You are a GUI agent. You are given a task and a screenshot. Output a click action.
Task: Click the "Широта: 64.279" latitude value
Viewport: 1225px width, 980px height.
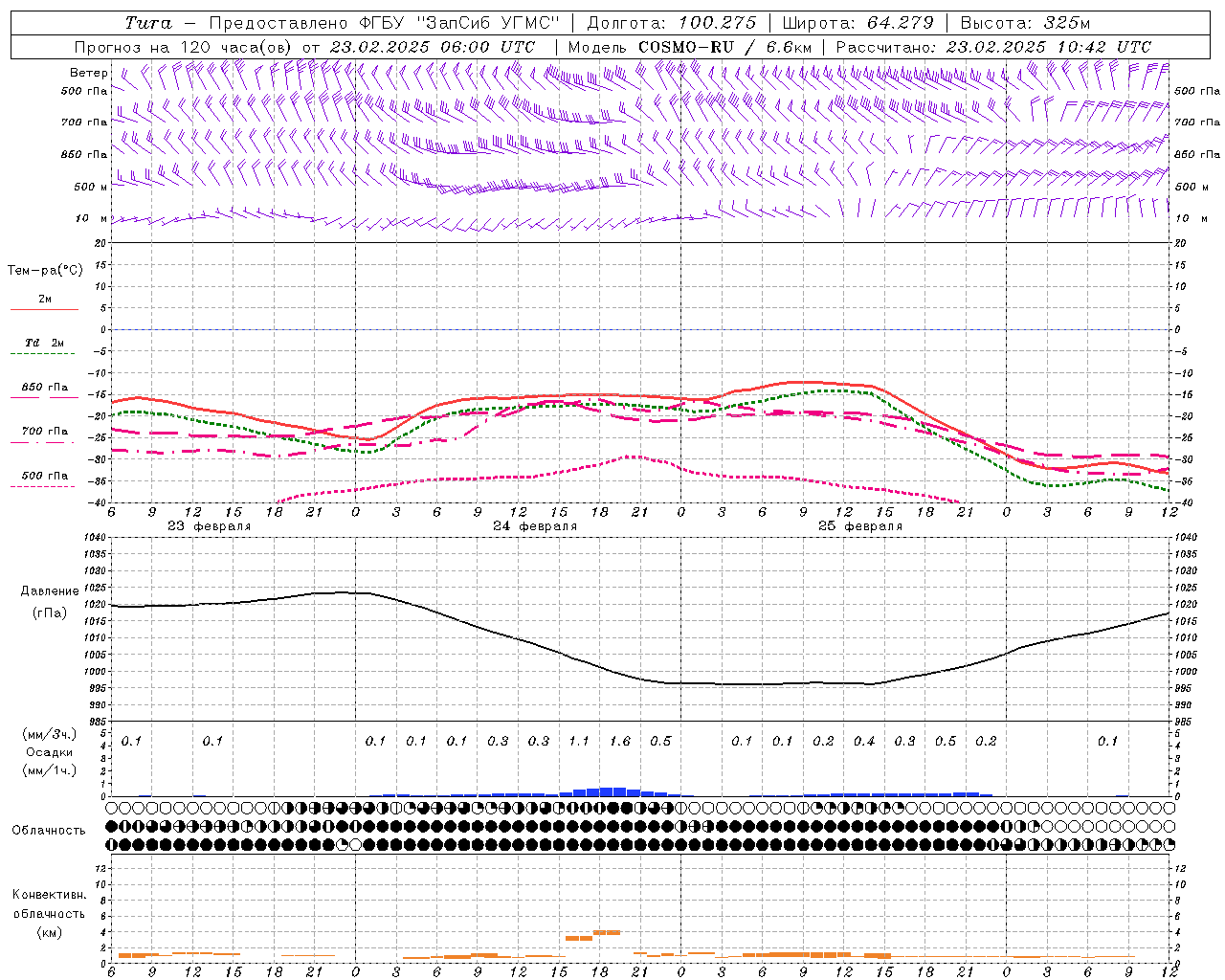pyautogui.click(x=857, y=23)
